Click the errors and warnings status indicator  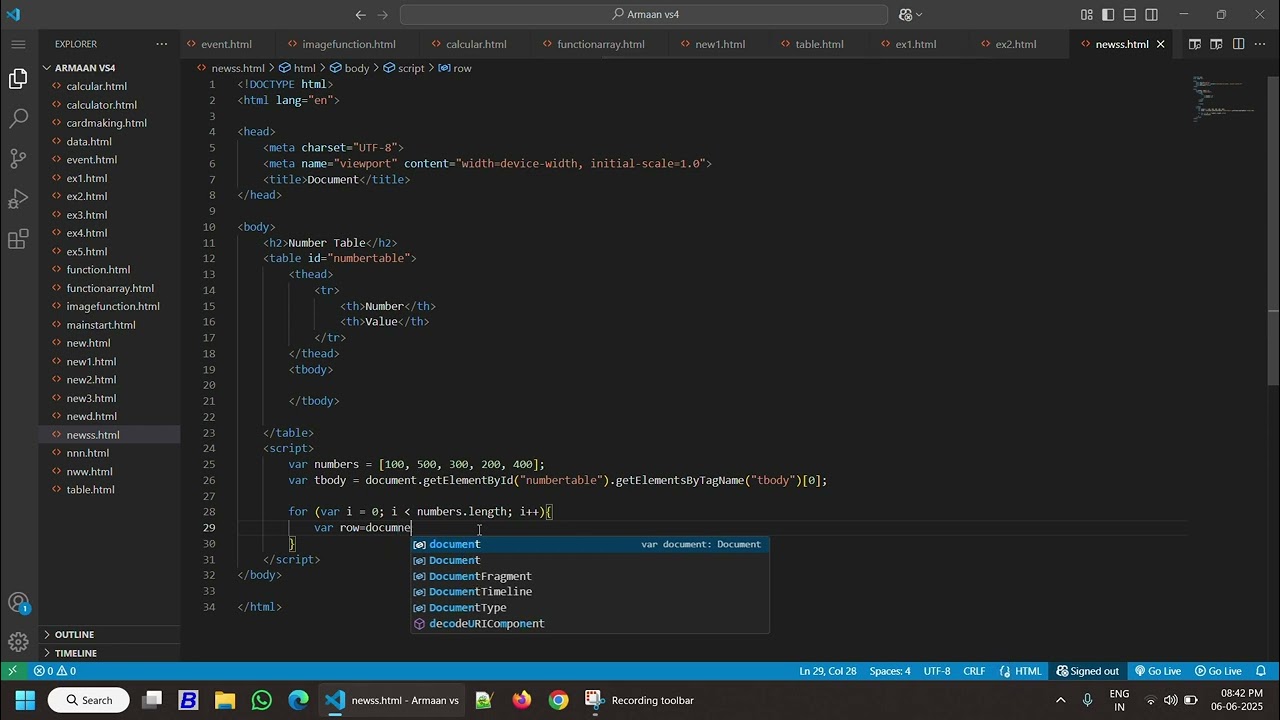click(55, 671)
